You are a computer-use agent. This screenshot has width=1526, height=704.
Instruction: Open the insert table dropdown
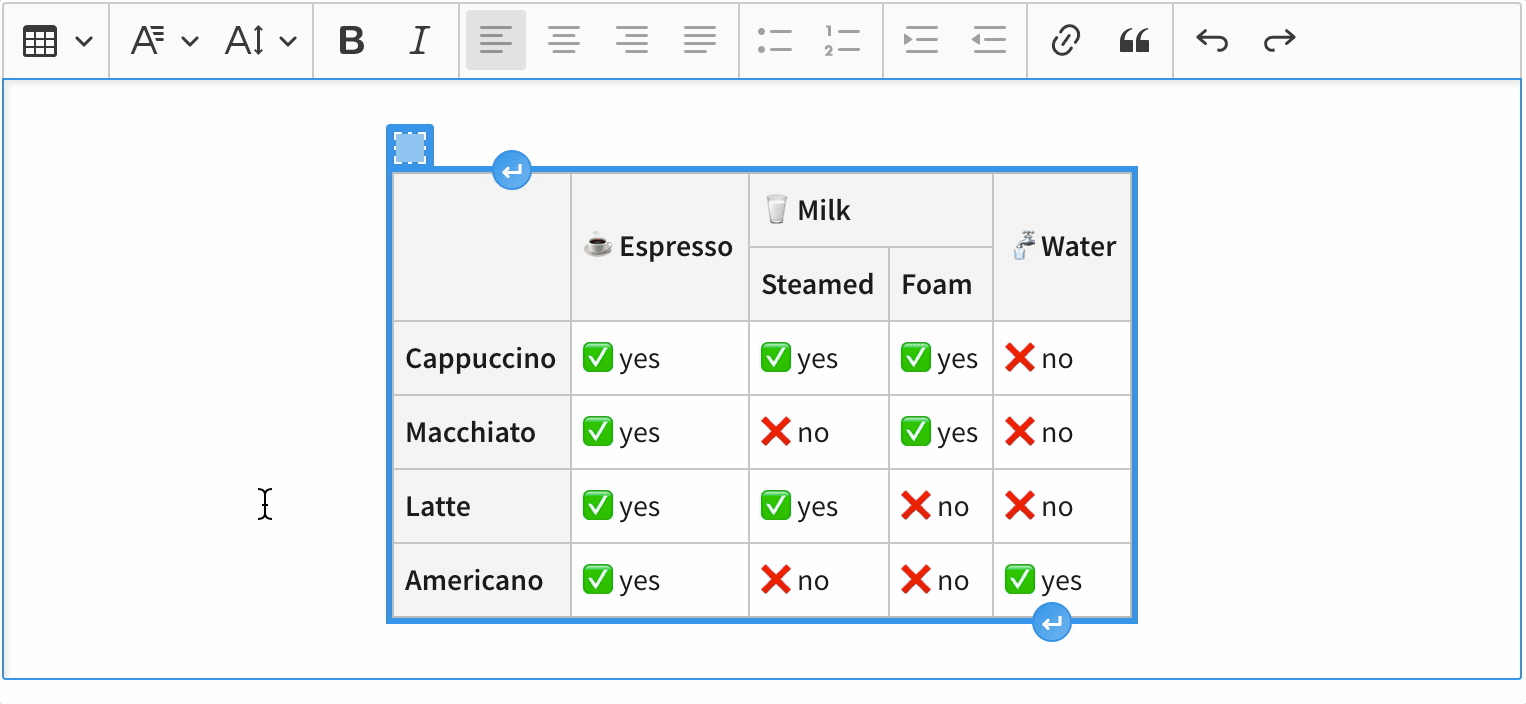(57, 41)
